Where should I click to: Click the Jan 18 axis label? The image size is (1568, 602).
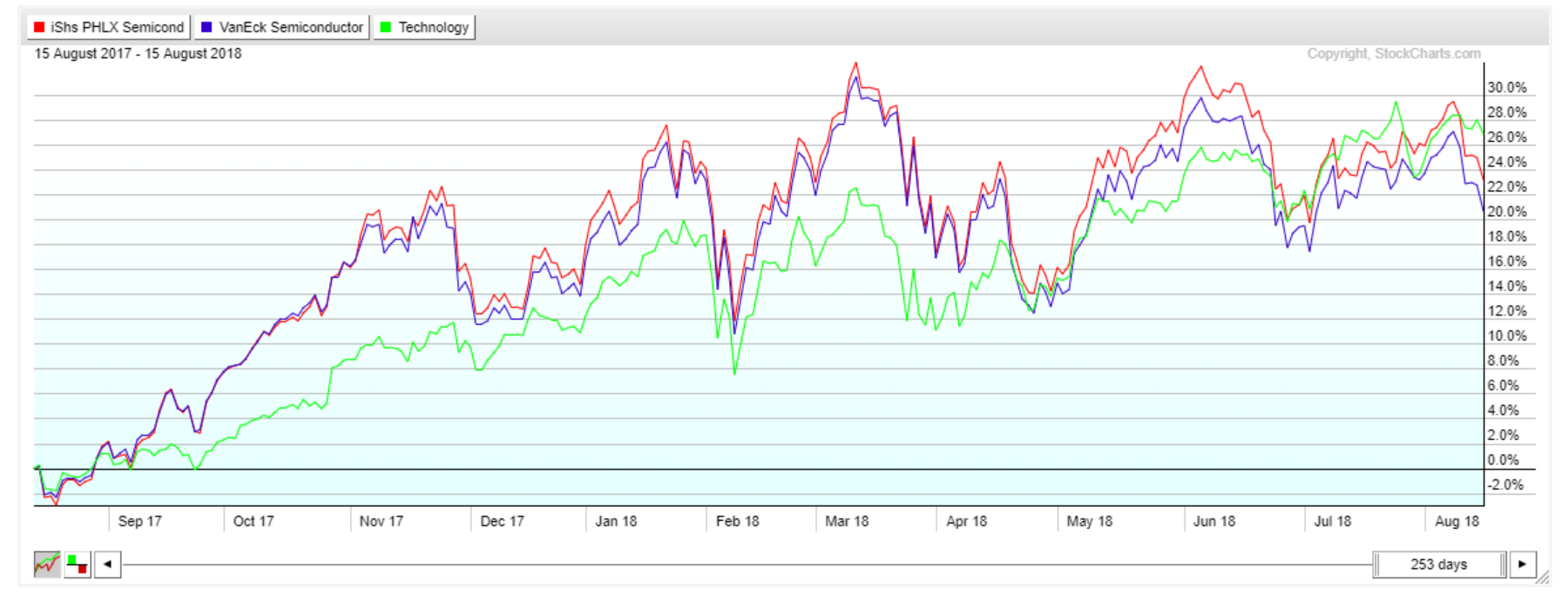(616, 521)
